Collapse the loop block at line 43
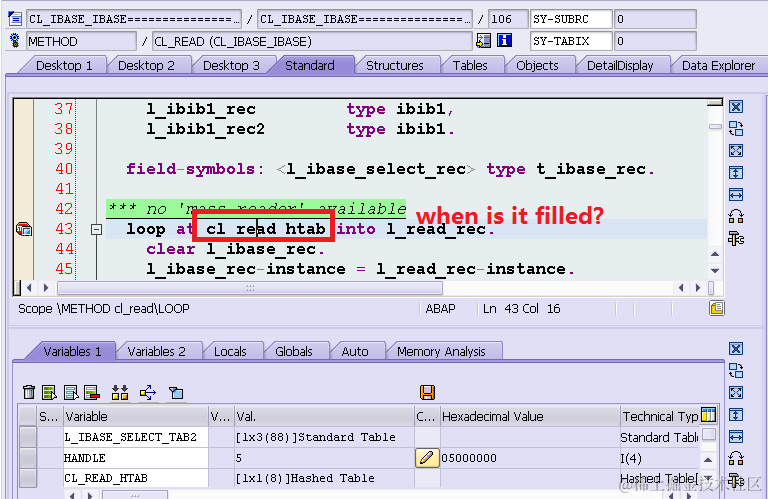Image resolution: width=768 pixels, height=499 pixels. (x=96, y=229)
